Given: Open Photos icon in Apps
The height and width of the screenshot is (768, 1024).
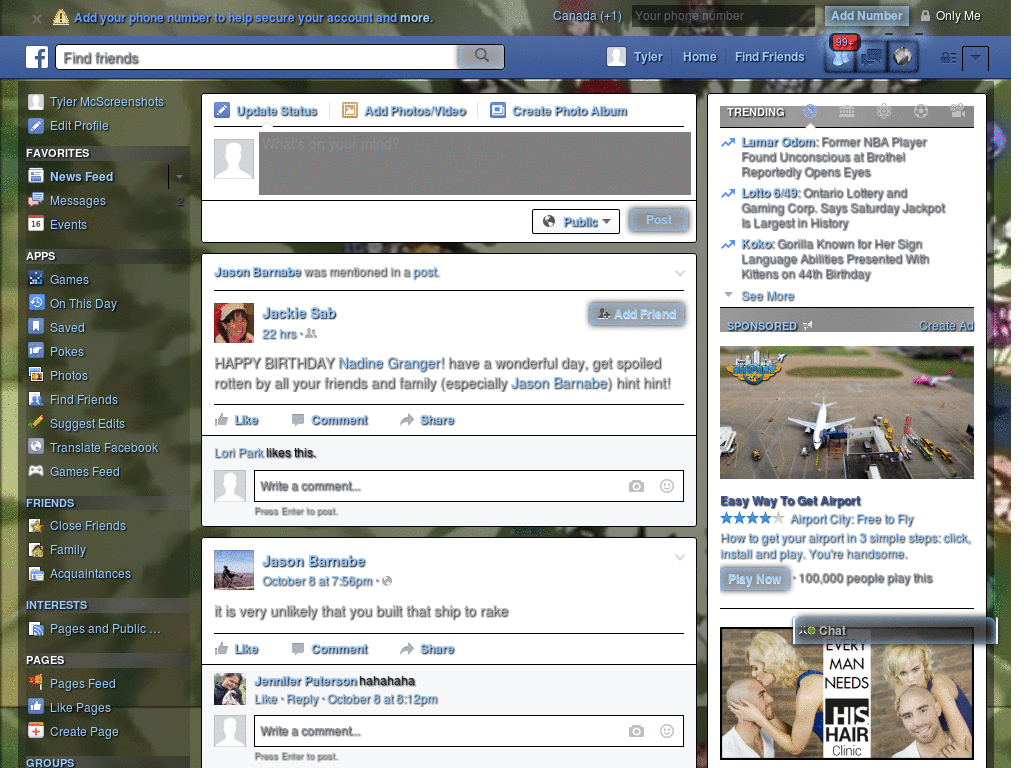Looking at the screenshot, I should tap(36, 375).
